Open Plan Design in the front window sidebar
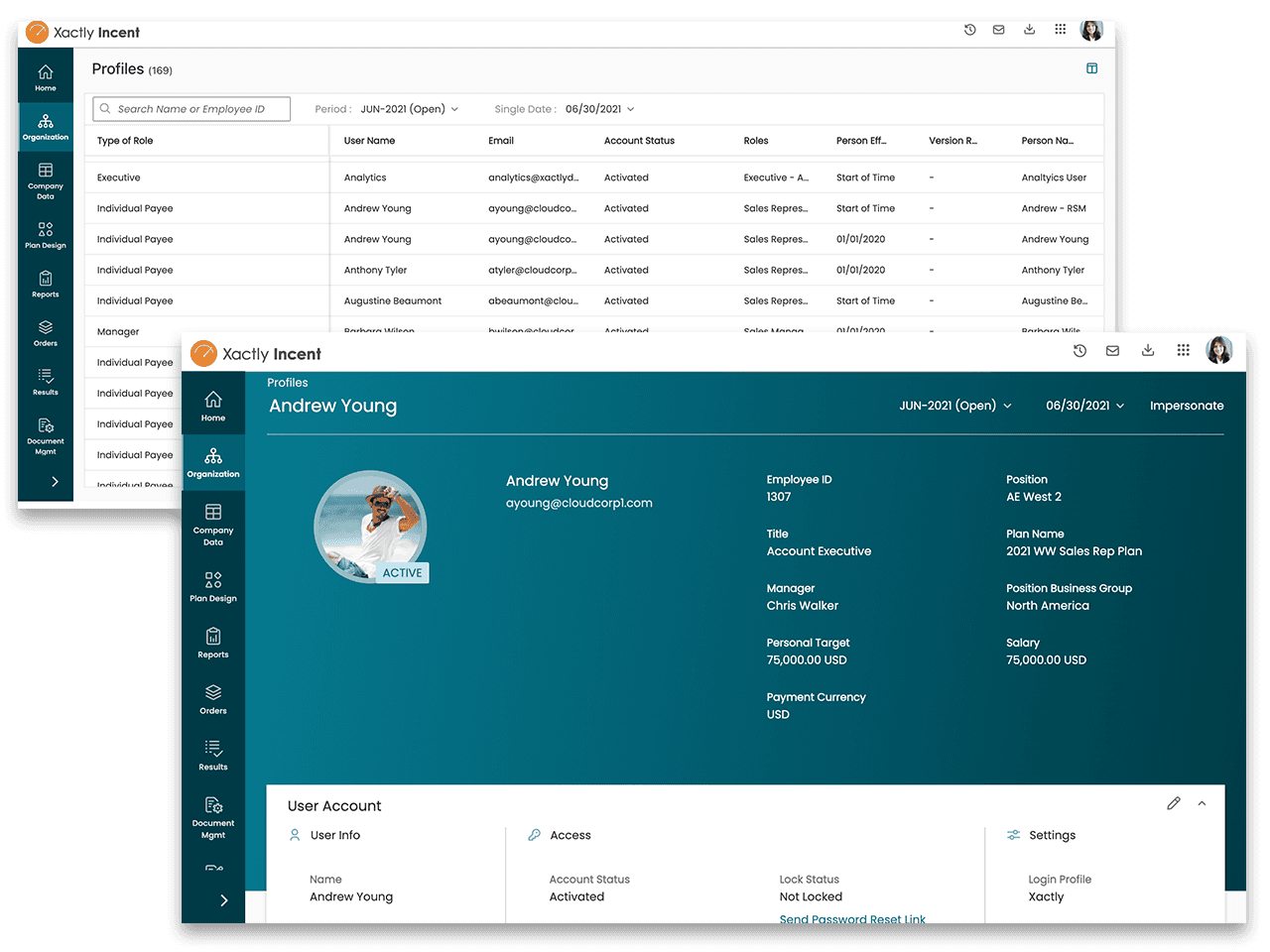Viewport: 1270px width, 952px height. click(213, 586)
